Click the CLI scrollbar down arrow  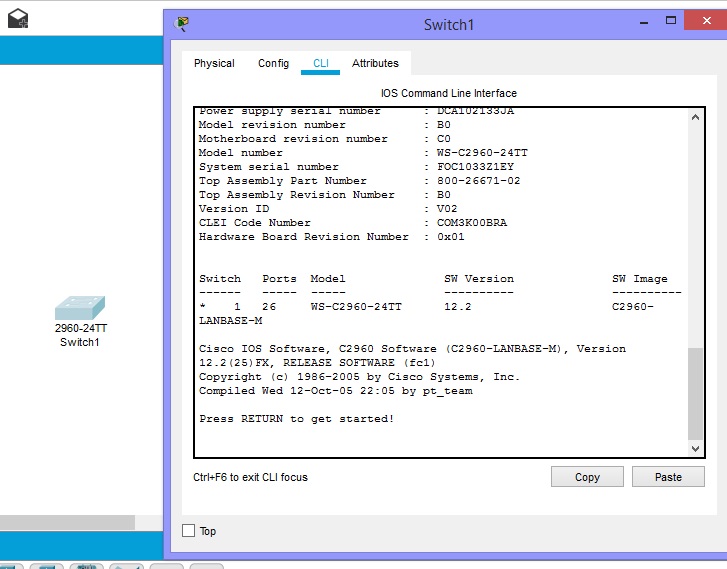click(696, 448)
